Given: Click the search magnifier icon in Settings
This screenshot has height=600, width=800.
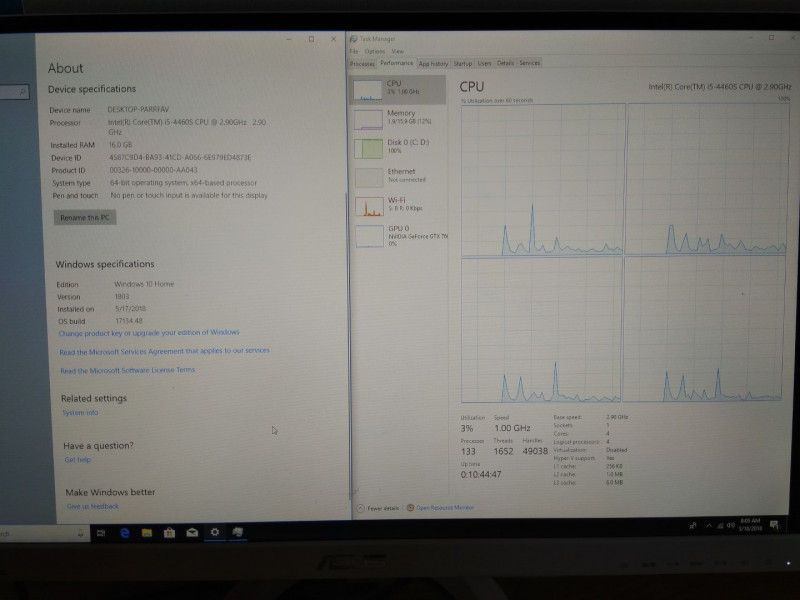Looking at the screenshot, I should [x=22, y=92].
